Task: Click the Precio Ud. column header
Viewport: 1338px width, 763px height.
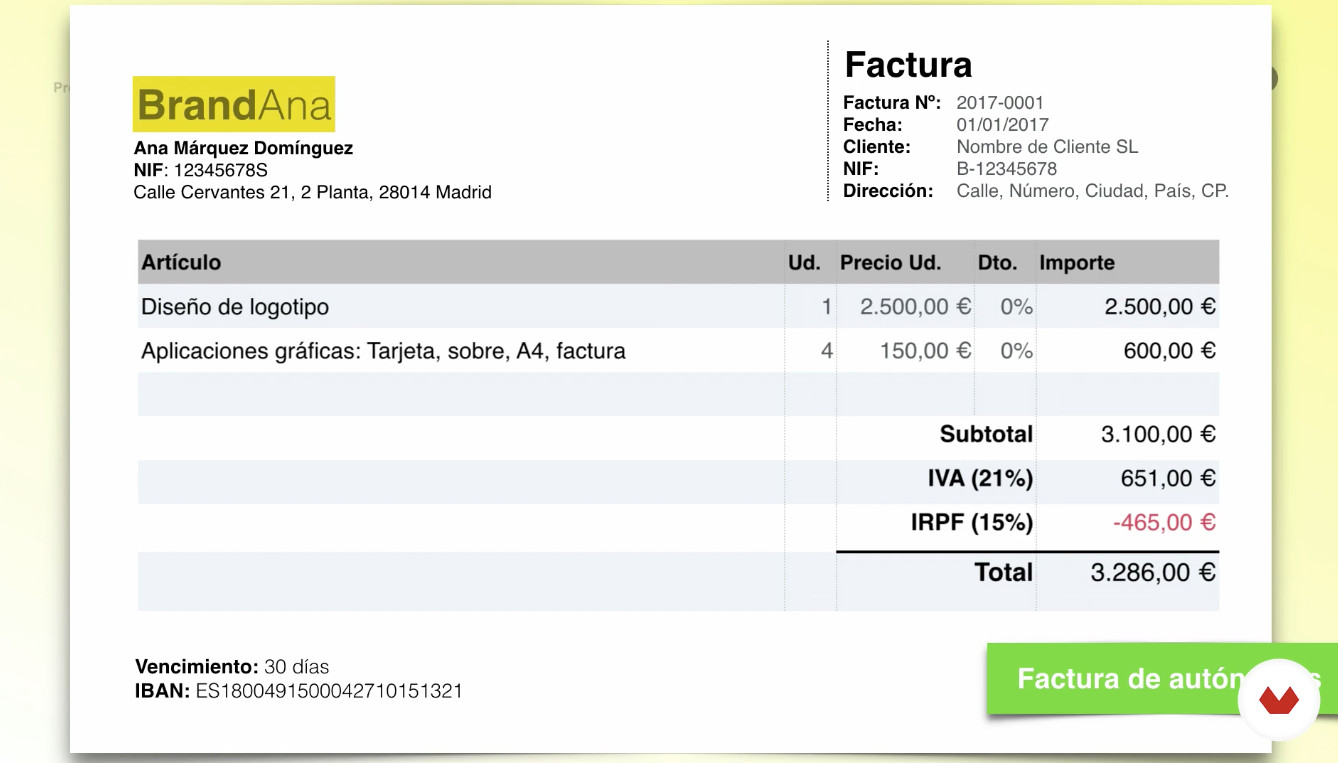Action: (x=890, y=263)
